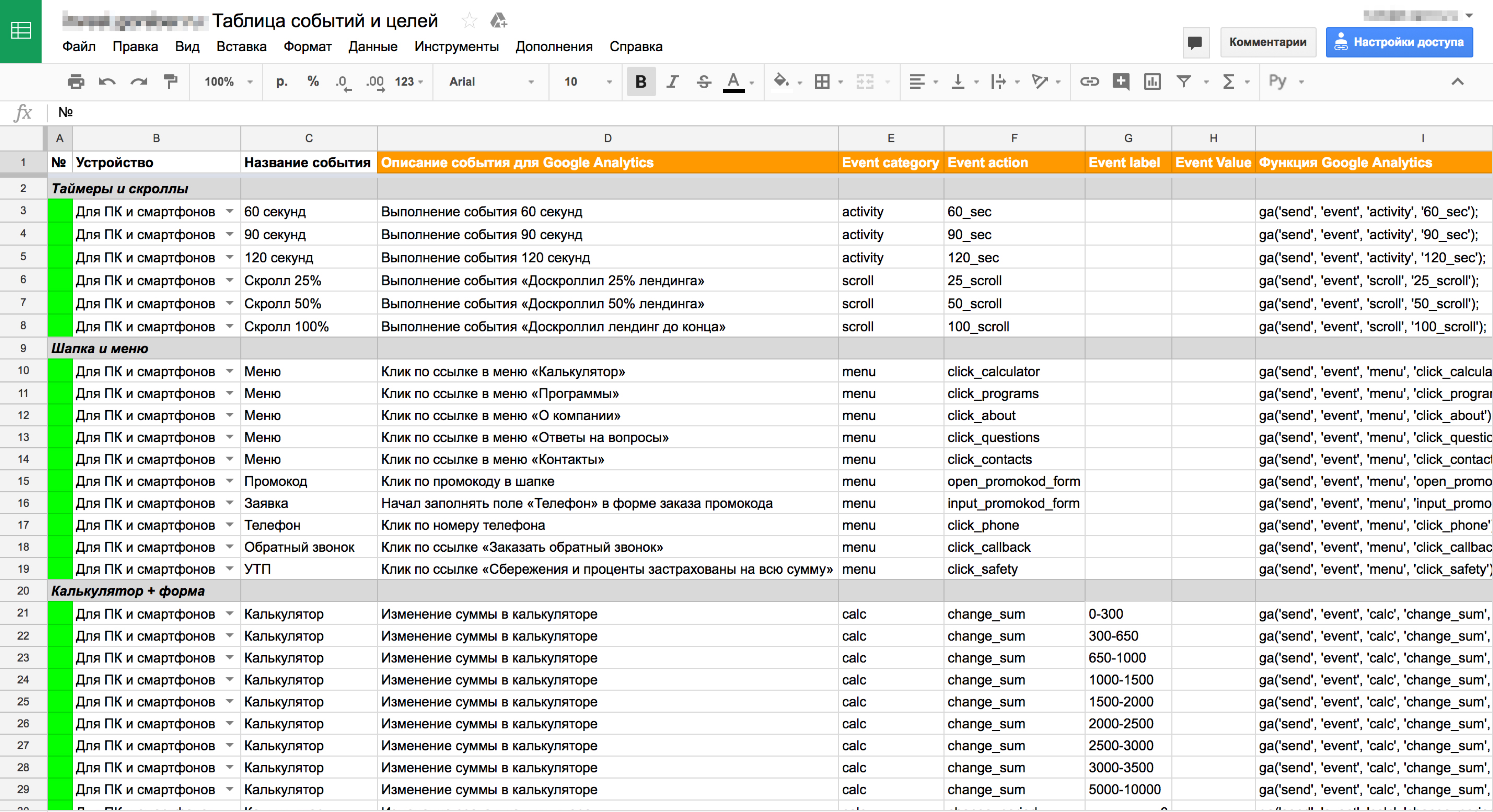Viewport: 1493px width, 812px height.
Task: Select the Paint format tool
Action: point(170,82)
